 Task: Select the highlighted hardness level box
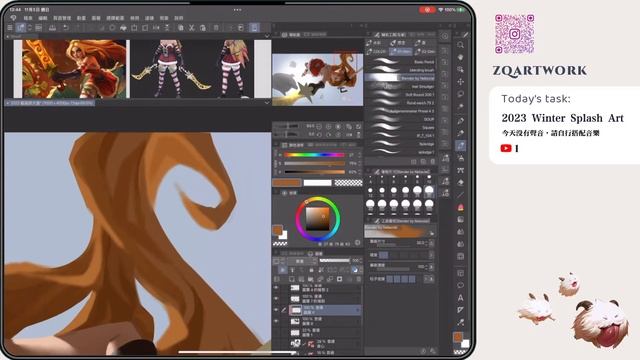click(x=384, y=255)
